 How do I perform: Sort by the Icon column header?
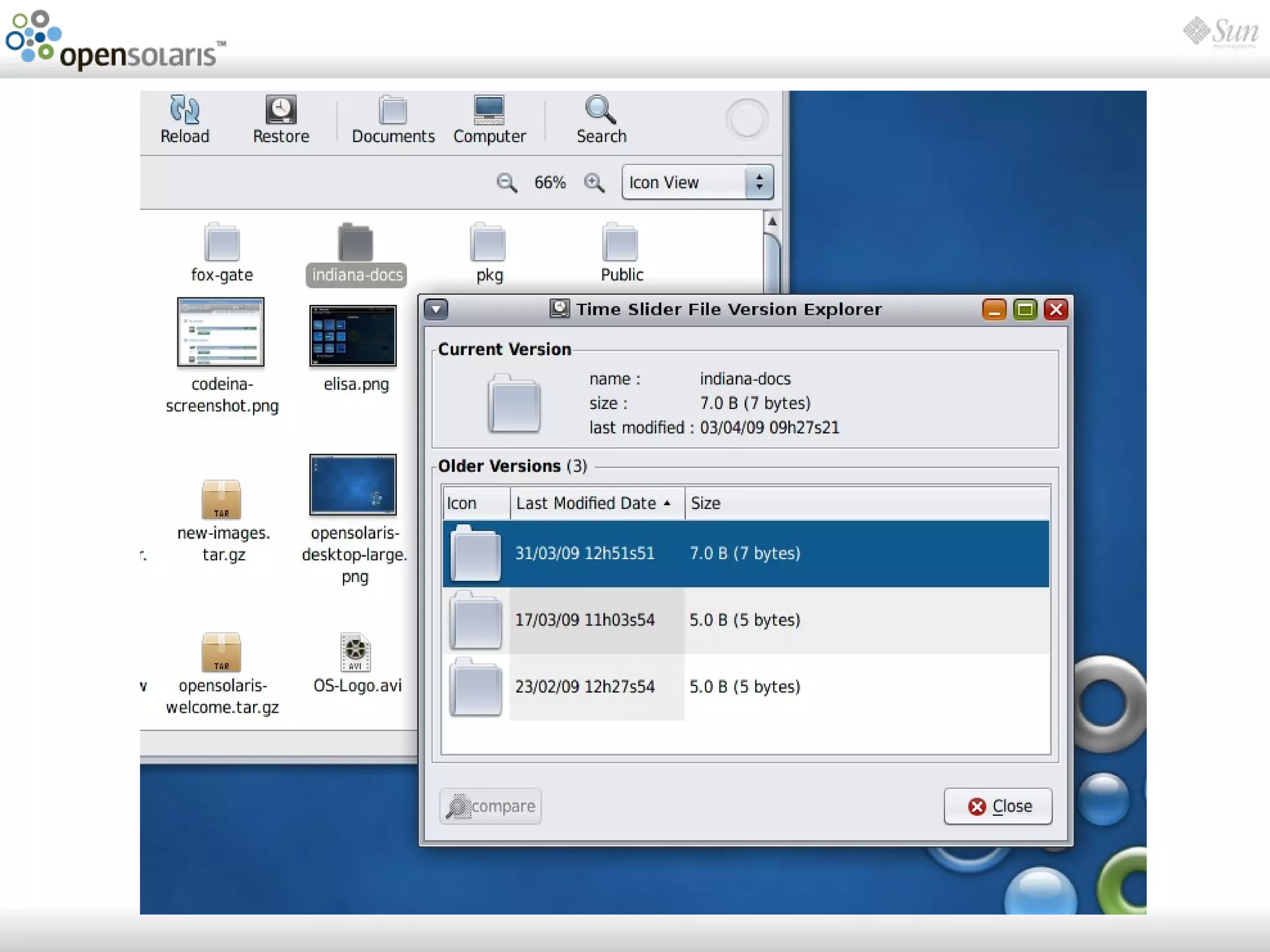point(476,503)
